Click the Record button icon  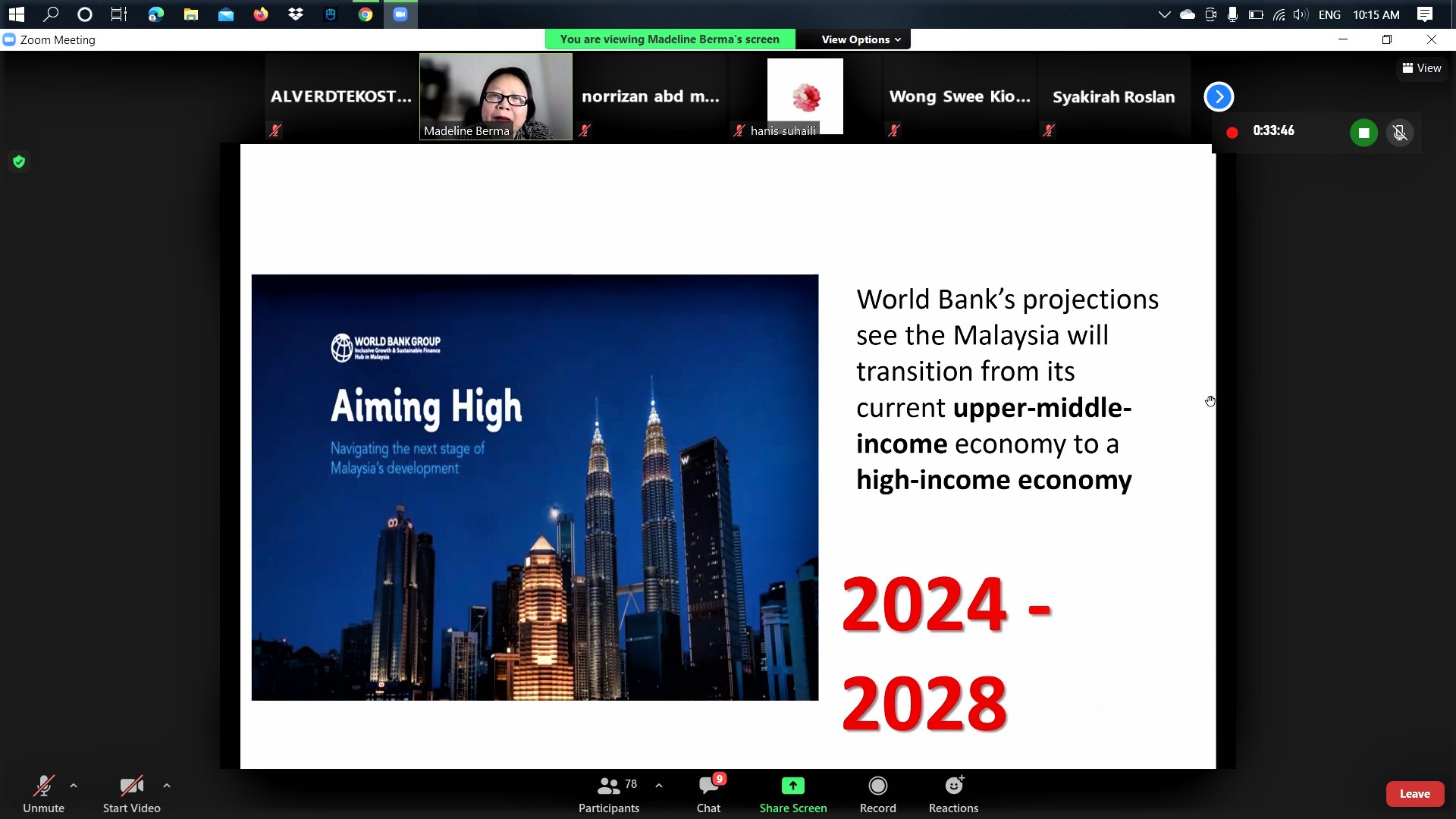tap(877, 786)
